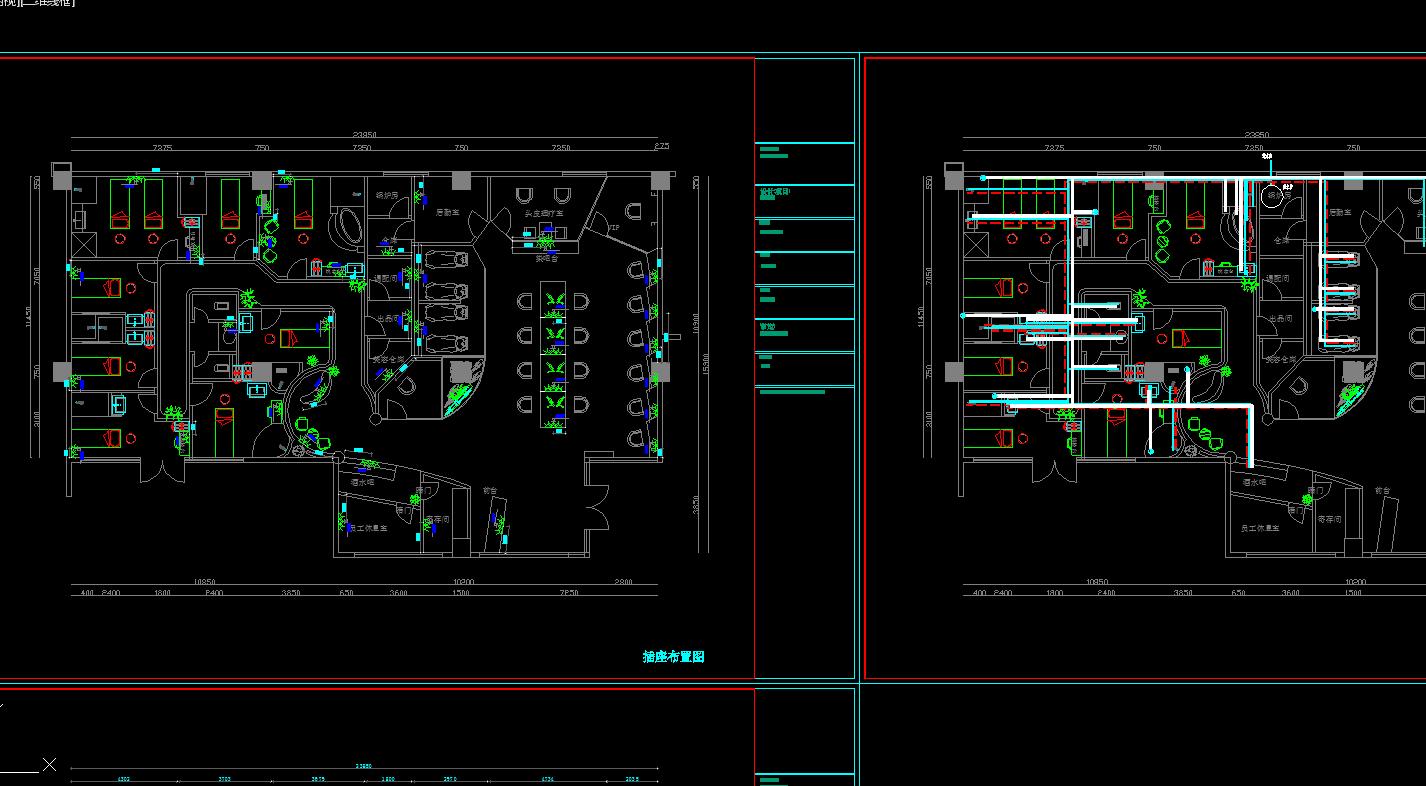Select 酒水吧 label in the piping plan

1255,482
